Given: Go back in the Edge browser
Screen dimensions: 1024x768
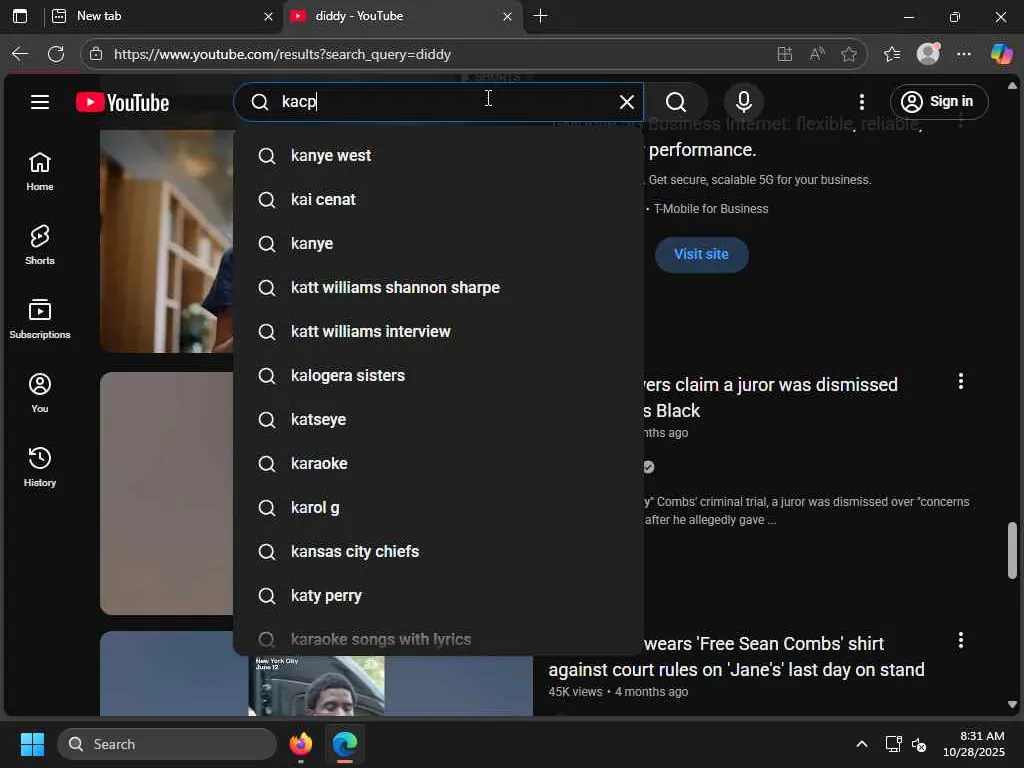Looking at the screenshot, I should 20,54.
